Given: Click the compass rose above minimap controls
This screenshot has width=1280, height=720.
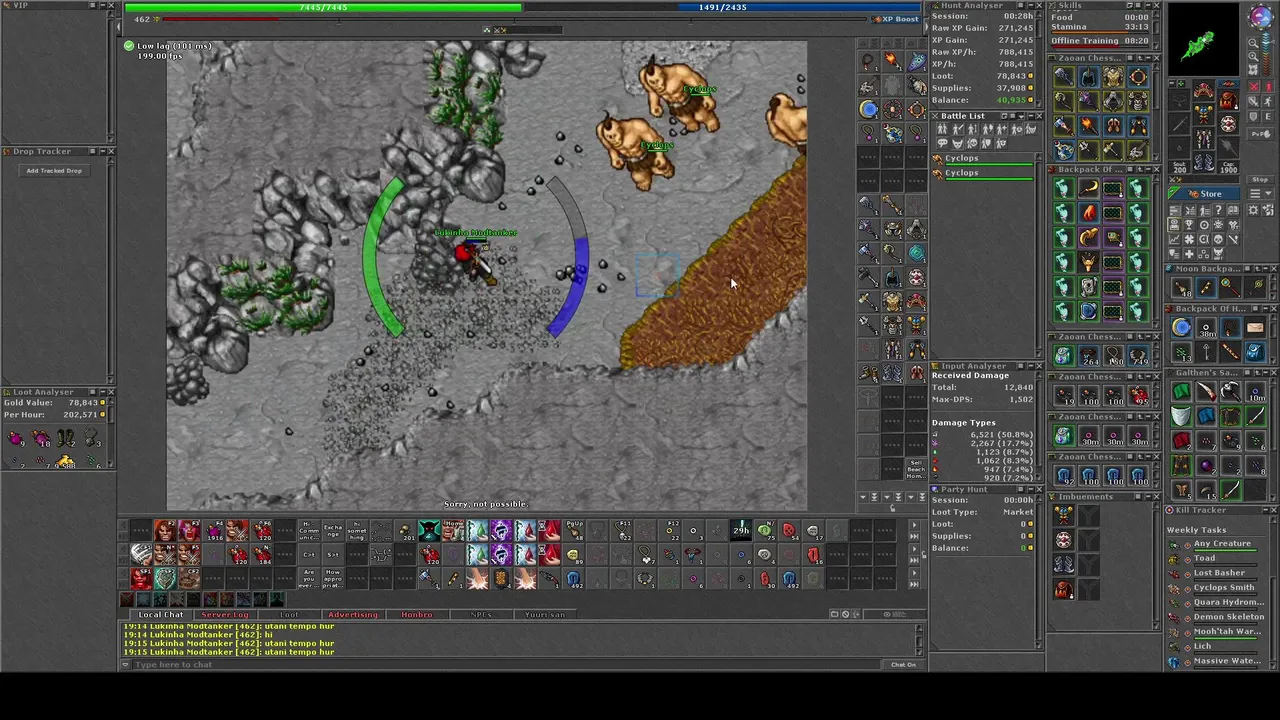Looking at the screenshot, I should coord(1261,16).
